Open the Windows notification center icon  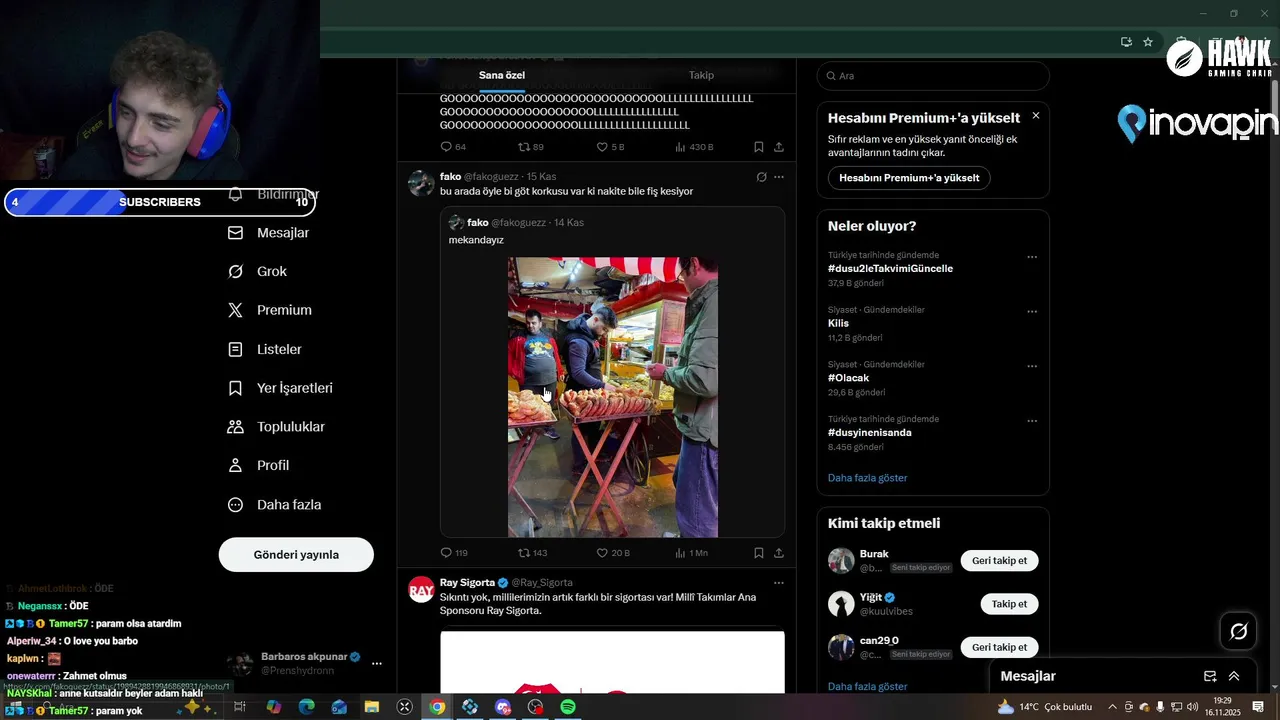pyautogui.click(x=1258, y=707)
